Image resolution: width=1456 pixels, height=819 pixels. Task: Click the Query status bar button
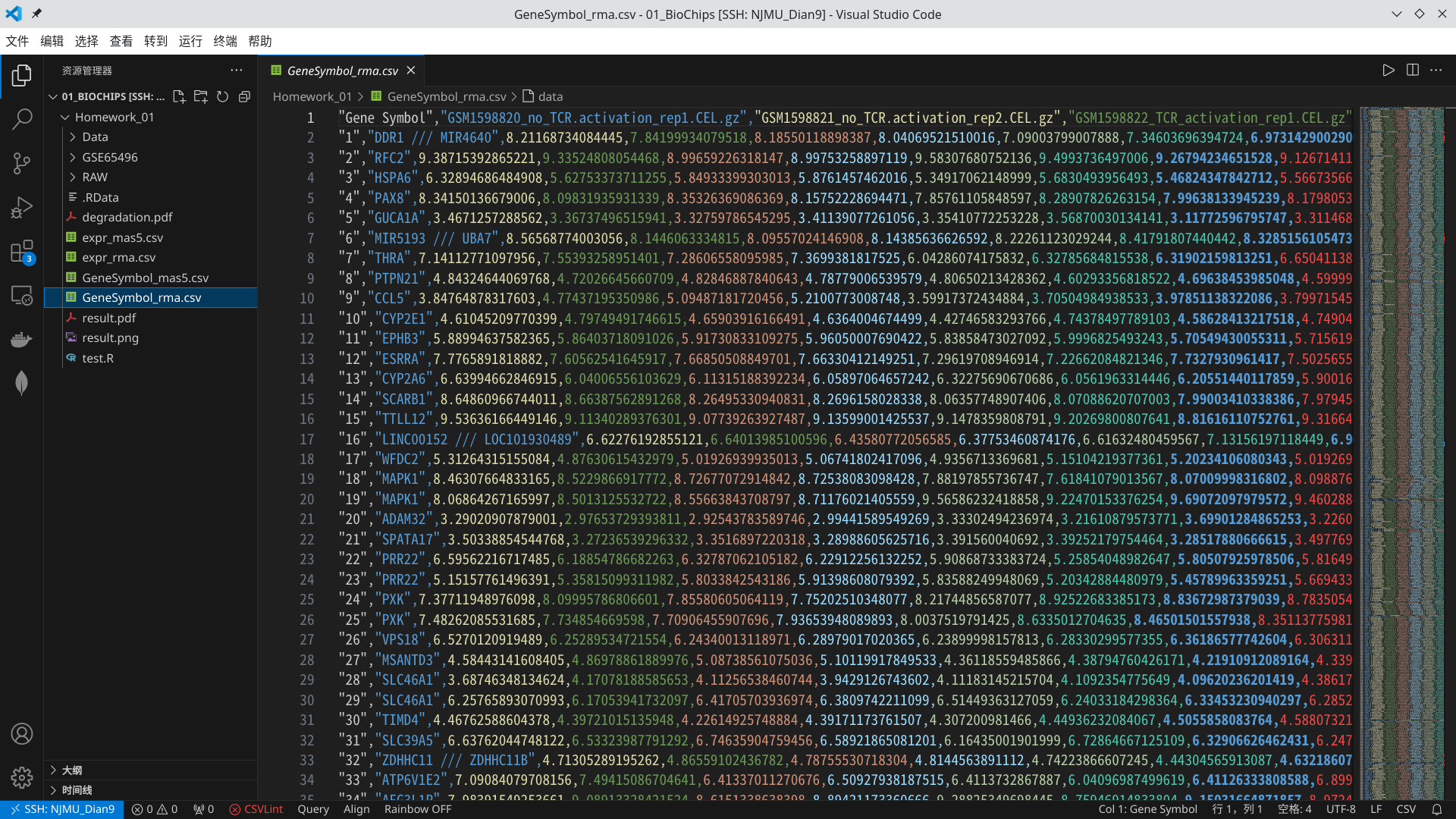[x=313, y=809]
